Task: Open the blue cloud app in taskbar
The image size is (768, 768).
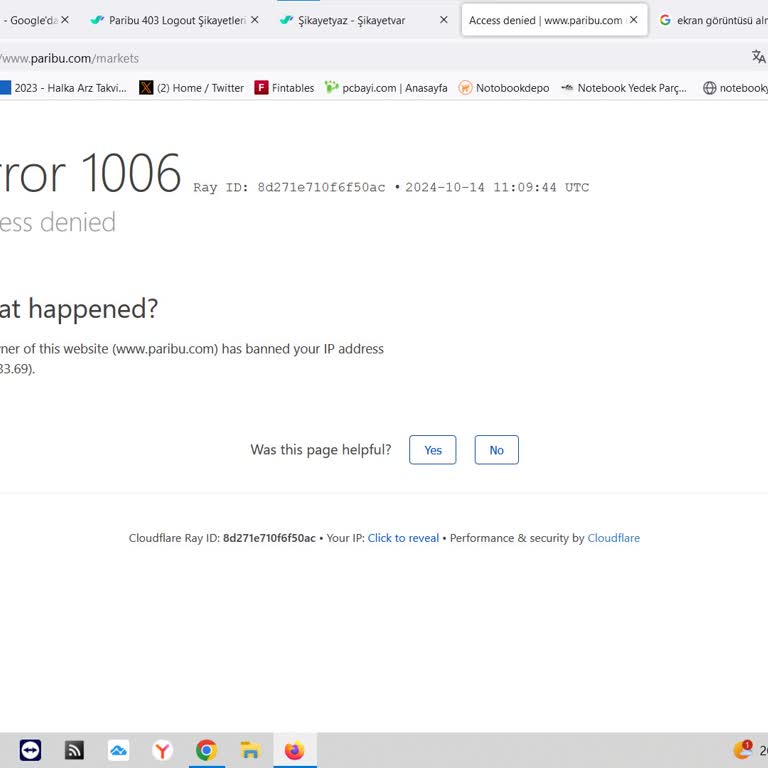Action: pos(119,750)
